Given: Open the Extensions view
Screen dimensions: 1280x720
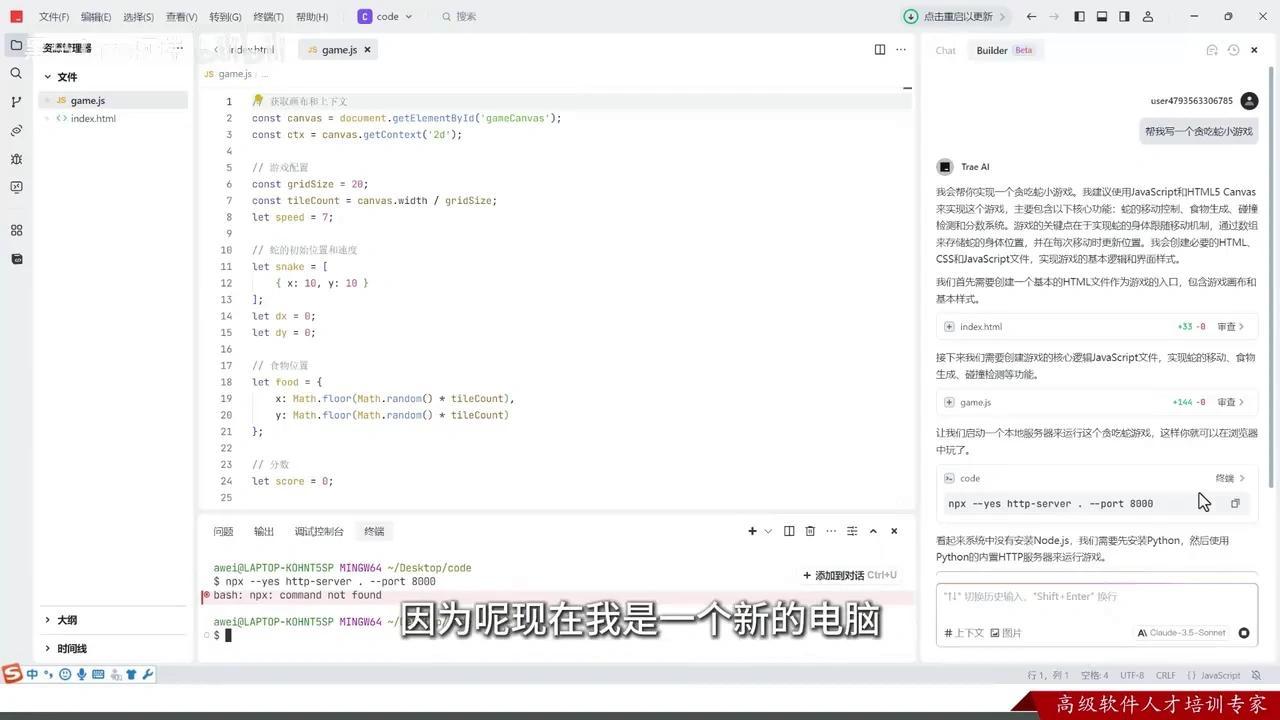Looking at the screenshot, I should coord(16,230).
